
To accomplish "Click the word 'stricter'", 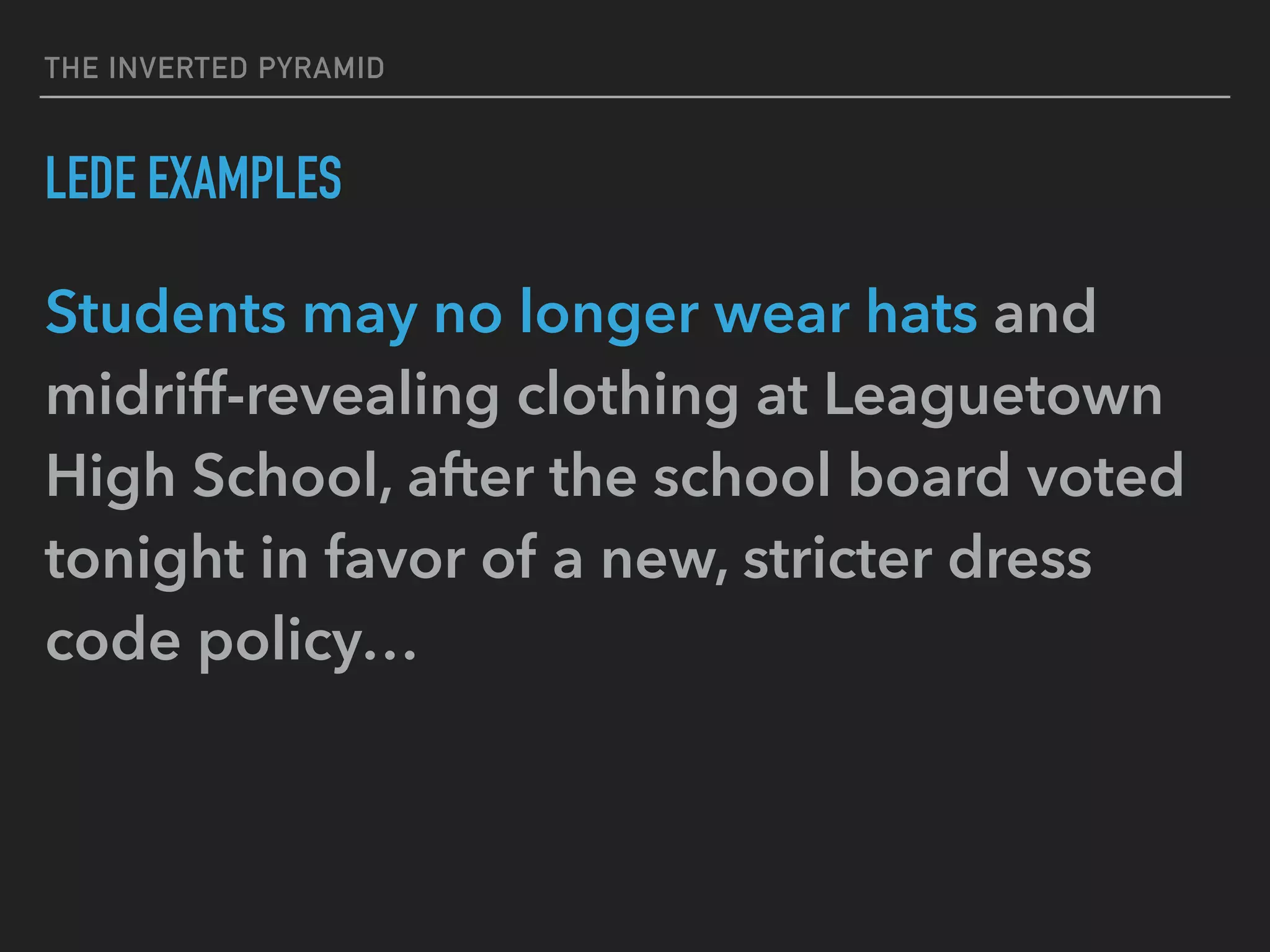I will pos(837,557).
